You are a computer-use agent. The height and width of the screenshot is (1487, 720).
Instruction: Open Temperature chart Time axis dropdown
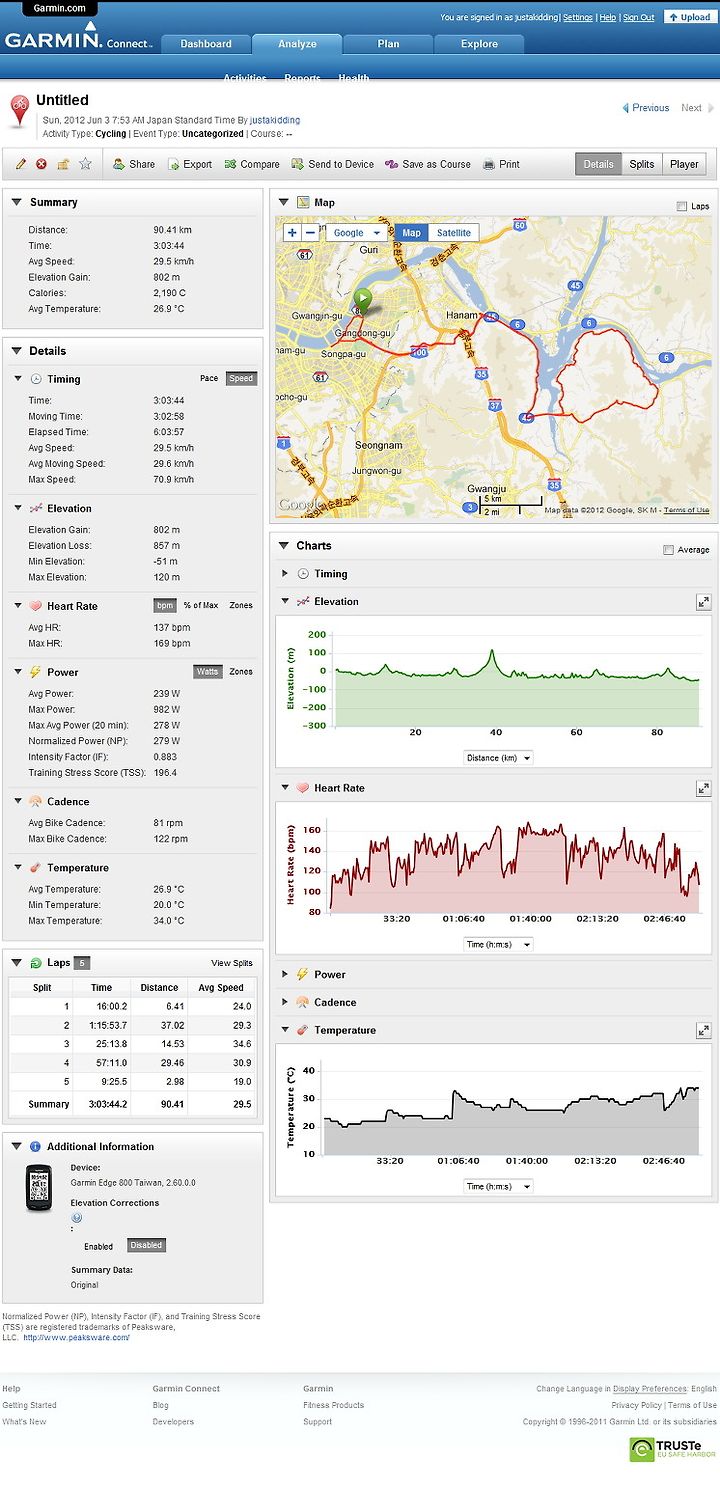(498, 1187)
